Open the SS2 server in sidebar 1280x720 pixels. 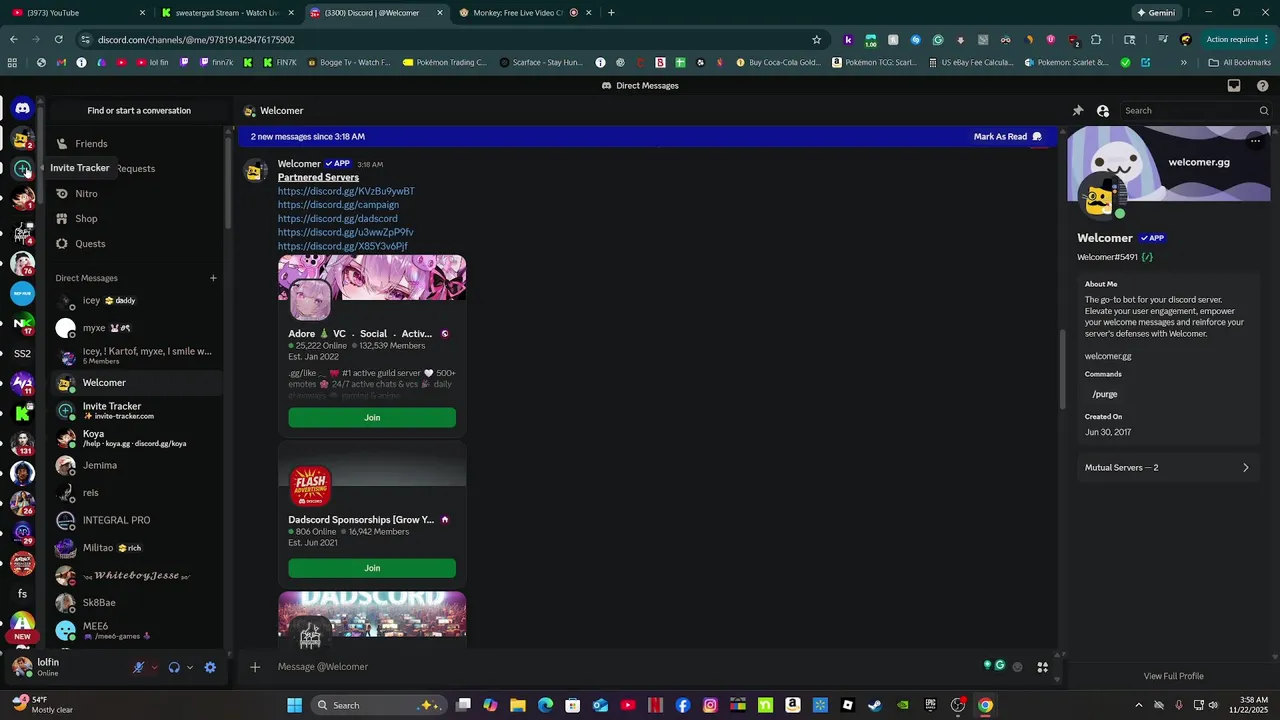22,353
